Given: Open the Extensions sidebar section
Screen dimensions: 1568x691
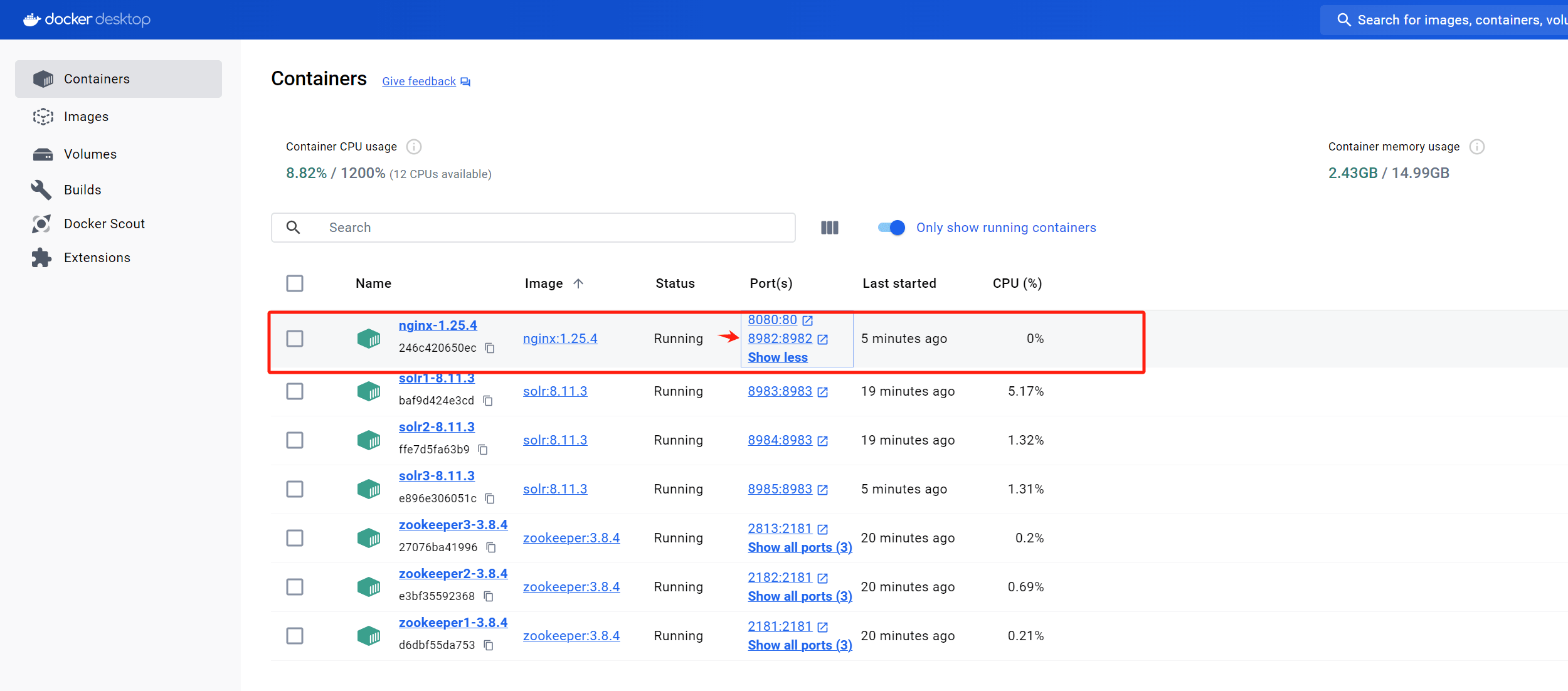Looking at the screenshot, I should (x=119, y=258).
